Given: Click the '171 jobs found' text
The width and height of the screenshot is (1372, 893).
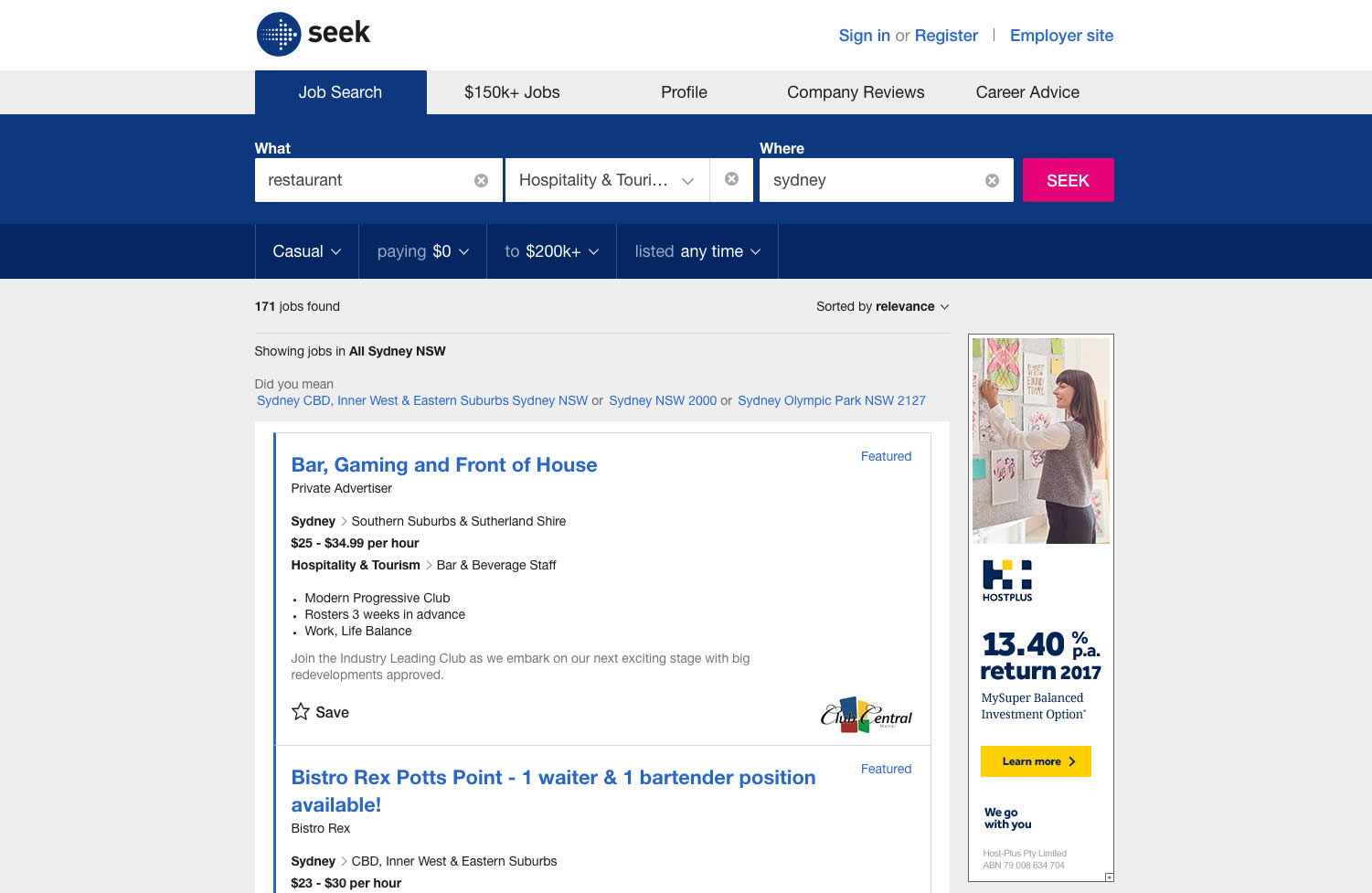Looking at the screenshot, I should pyautogui.click(x=297, y=306).
